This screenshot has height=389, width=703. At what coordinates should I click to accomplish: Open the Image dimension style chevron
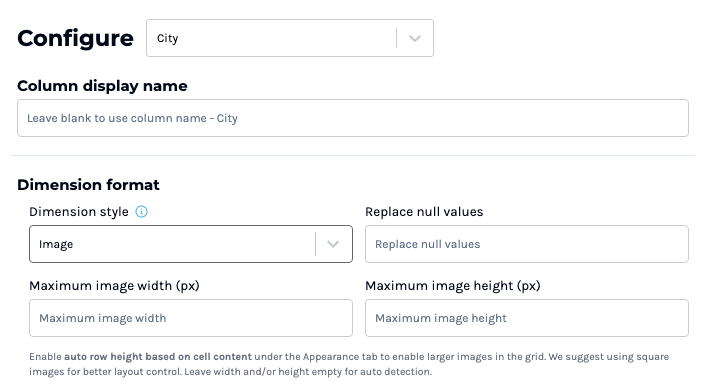coord(333,244)
